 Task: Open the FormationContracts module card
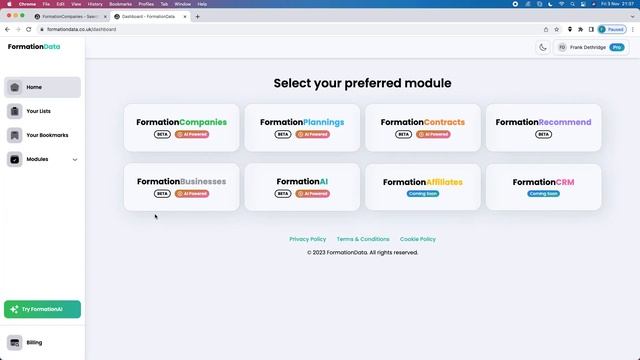(x=423, y=128)
